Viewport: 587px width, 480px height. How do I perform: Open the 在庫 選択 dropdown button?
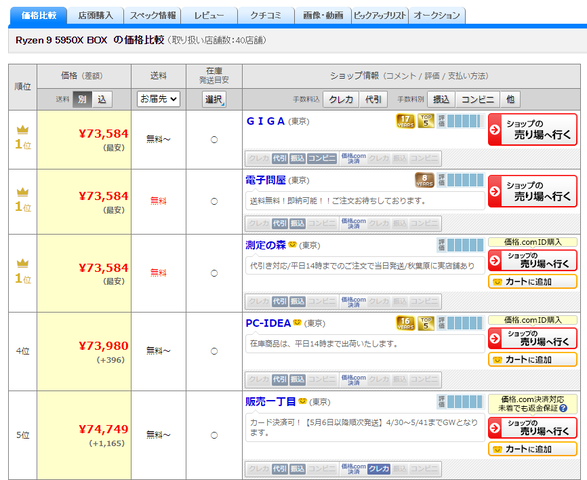coord(214,99)
